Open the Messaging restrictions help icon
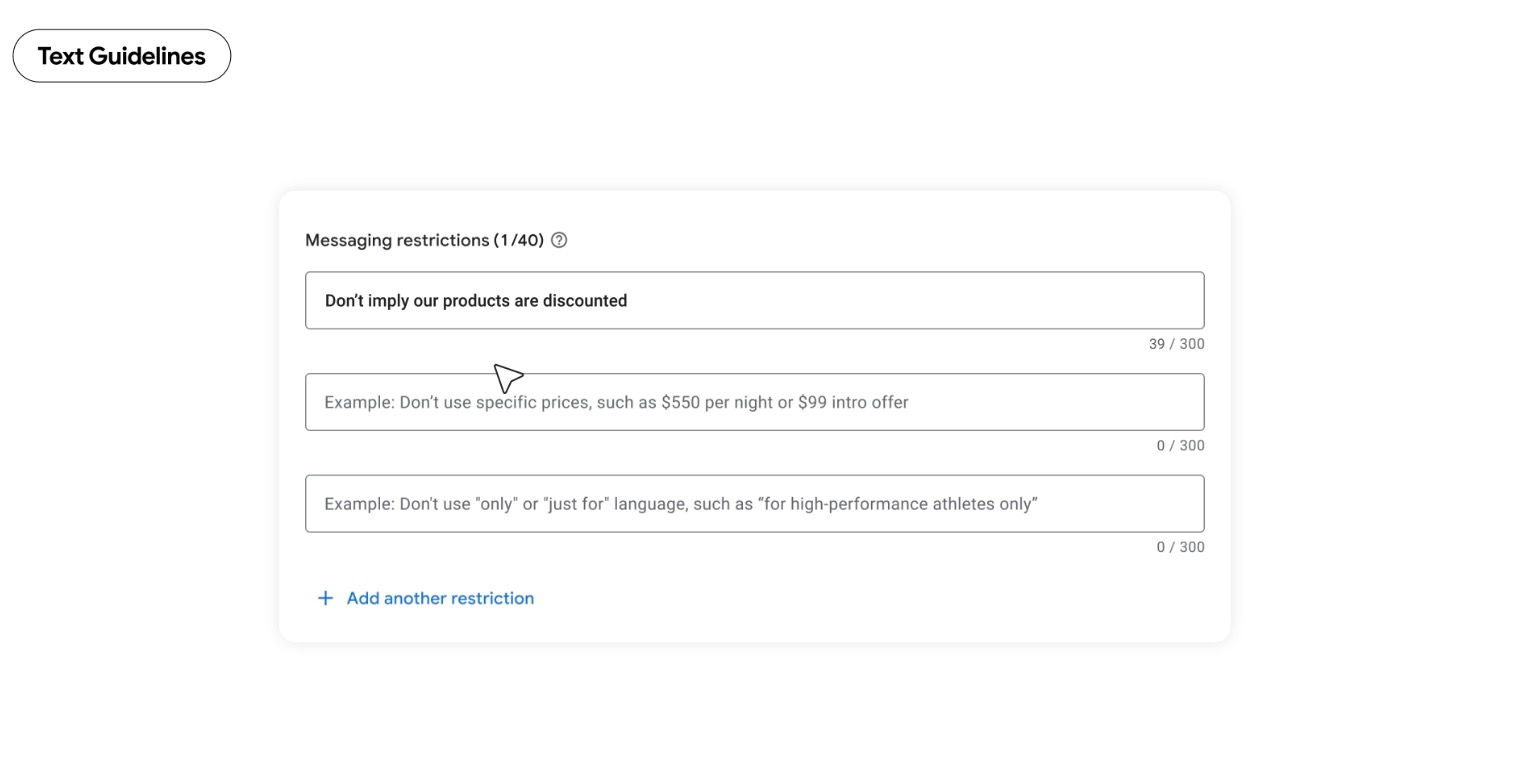This screenshot has width=1516, height=763. tap(559, 240)
